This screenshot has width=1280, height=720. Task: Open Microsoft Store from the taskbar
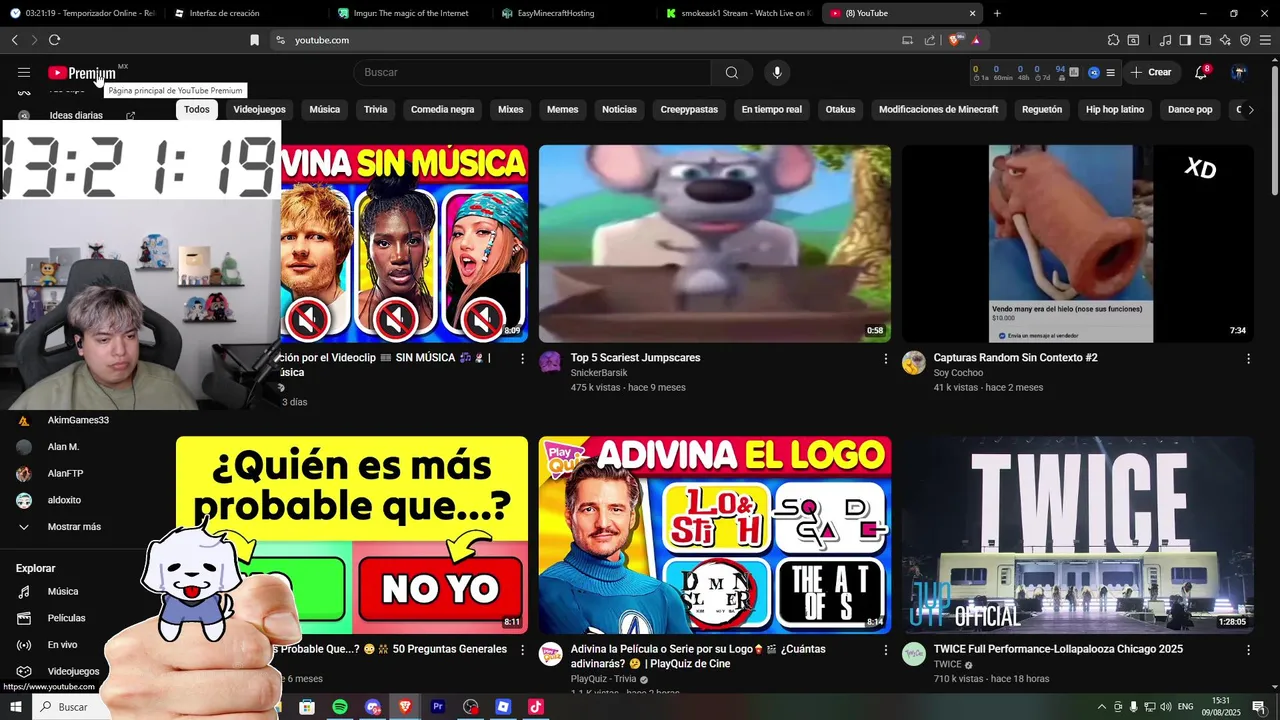[307, 707]
